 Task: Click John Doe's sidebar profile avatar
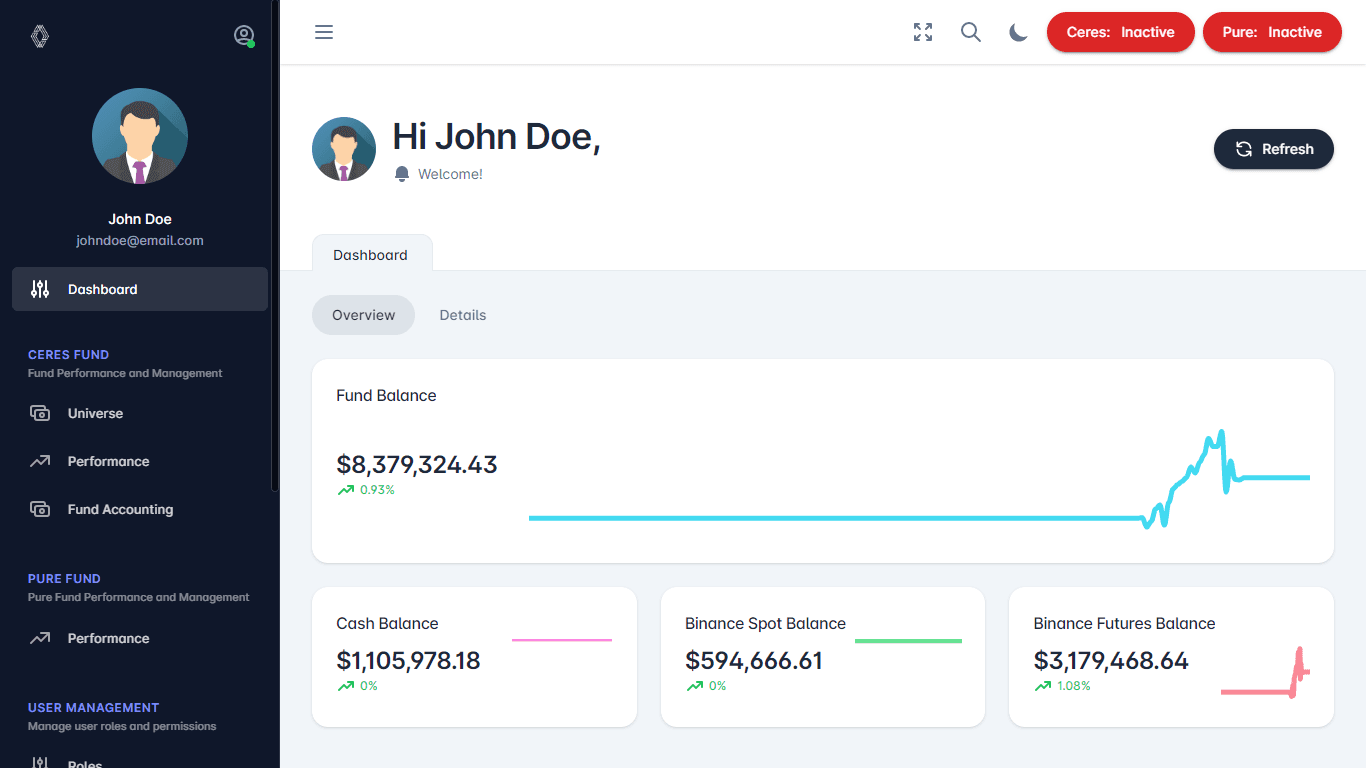140,137
